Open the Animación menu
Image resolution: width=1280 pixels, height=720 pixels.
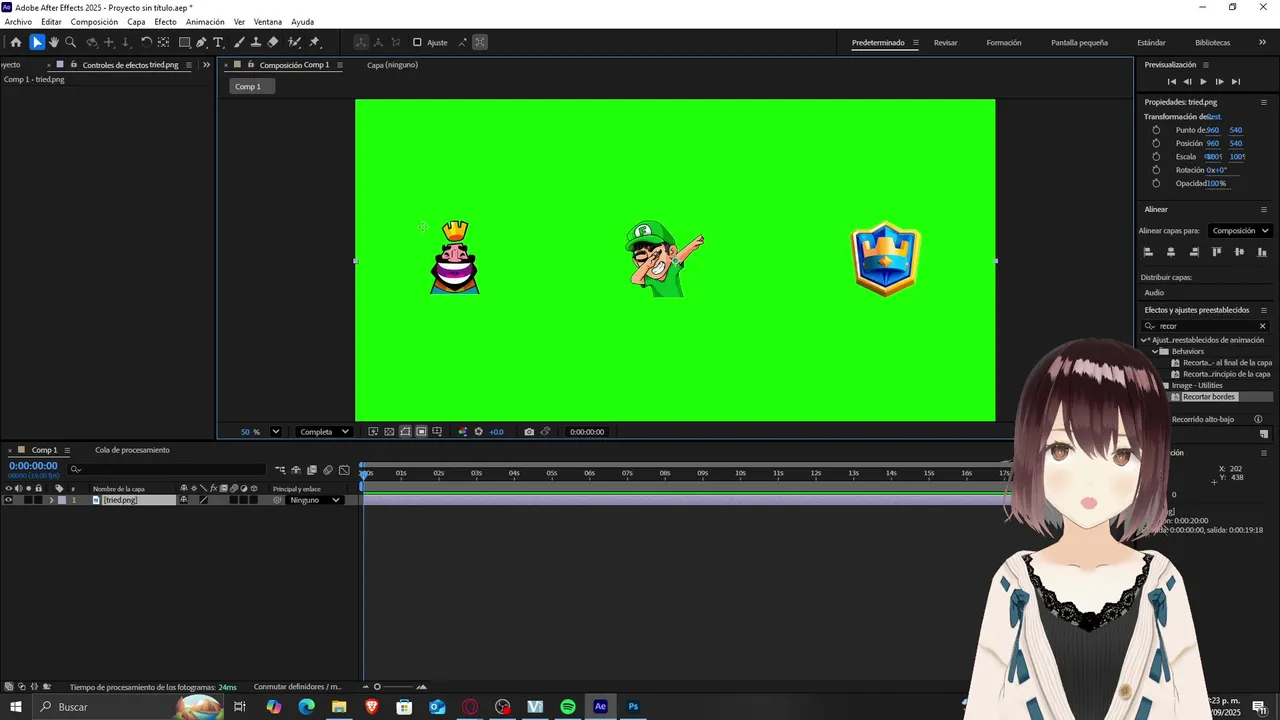pyautogui.click(x=205, y=22)
